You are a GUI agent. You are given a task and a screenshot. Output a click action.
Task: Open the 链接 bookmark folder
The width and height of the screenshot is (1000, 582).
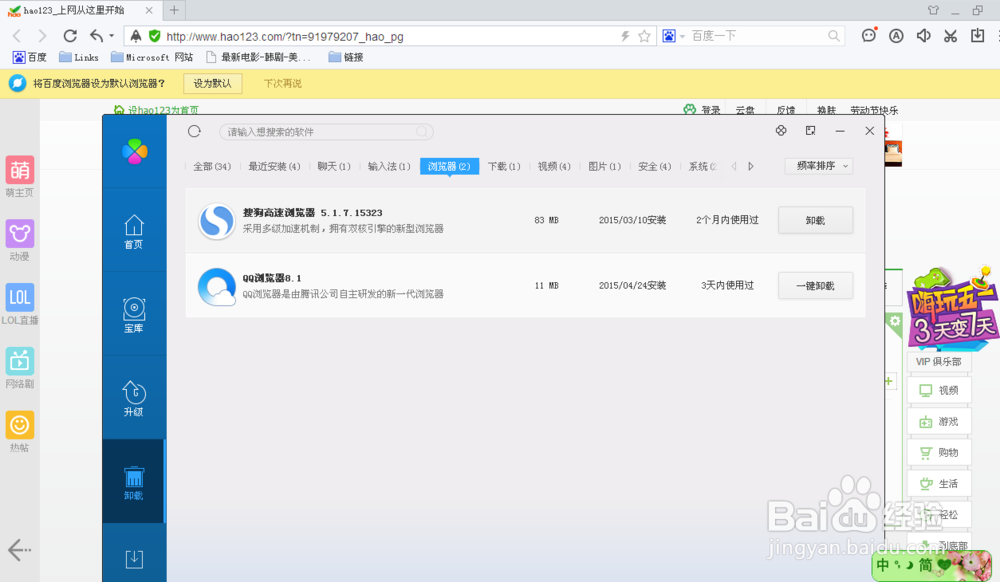[346, 57]
